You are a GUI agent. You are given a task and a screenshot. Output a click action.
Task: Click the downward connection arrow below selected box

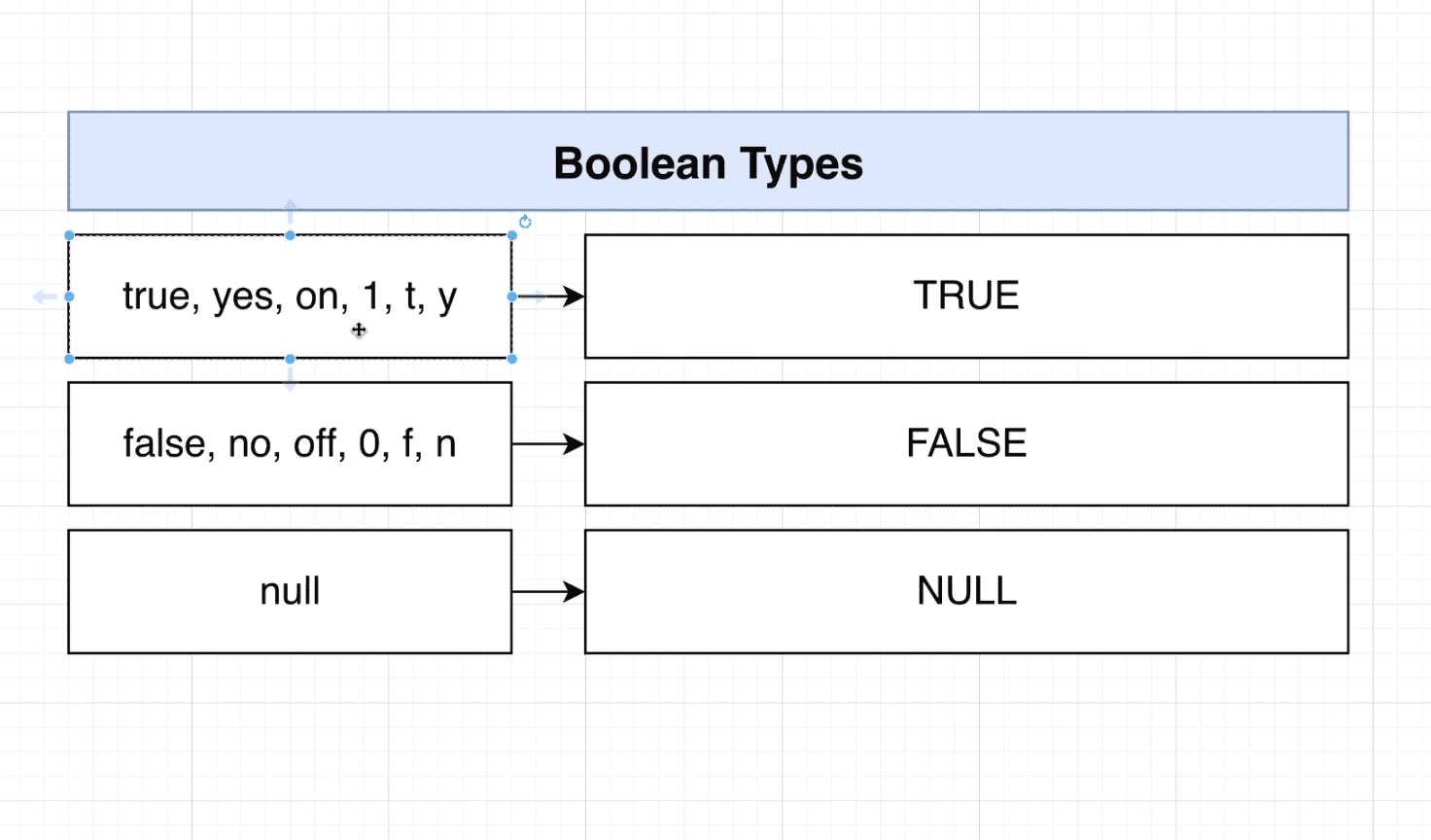pos(290,380)
